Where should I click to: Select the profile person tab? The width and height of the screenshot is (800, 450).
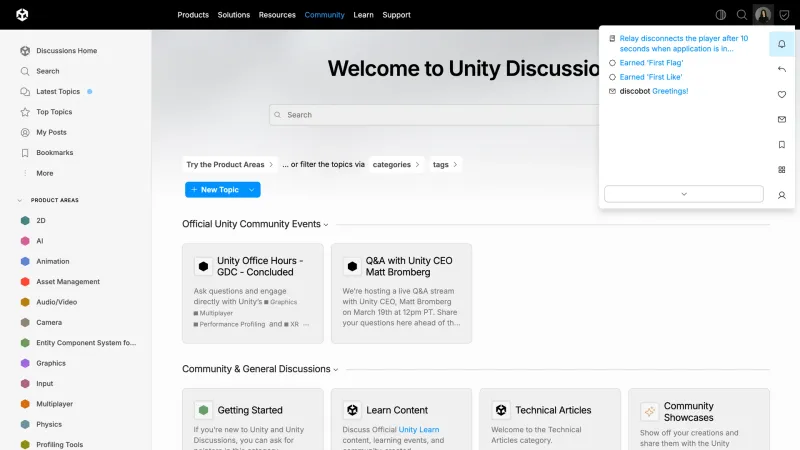pyautogui.click(x=782, y=195)
